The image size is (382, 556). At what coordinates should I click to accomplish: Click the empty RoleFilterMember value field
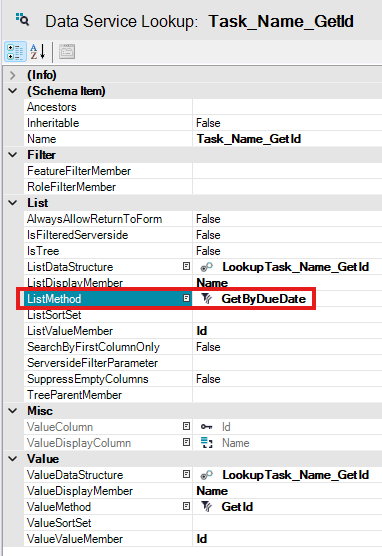[287, 187]
